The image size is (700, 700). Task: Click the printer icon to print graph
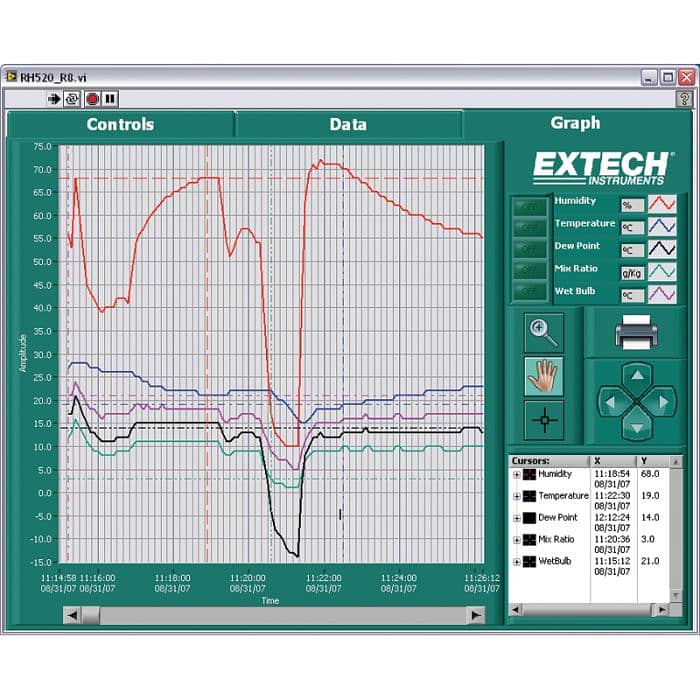(636, 332)
